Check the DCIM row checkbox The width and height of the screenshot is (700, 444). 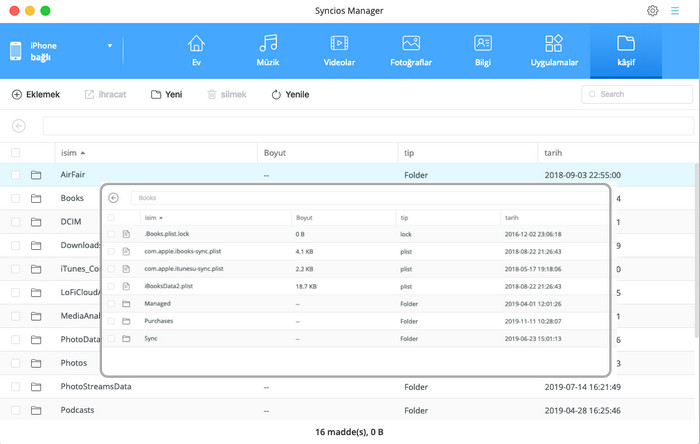pos(16,222)
